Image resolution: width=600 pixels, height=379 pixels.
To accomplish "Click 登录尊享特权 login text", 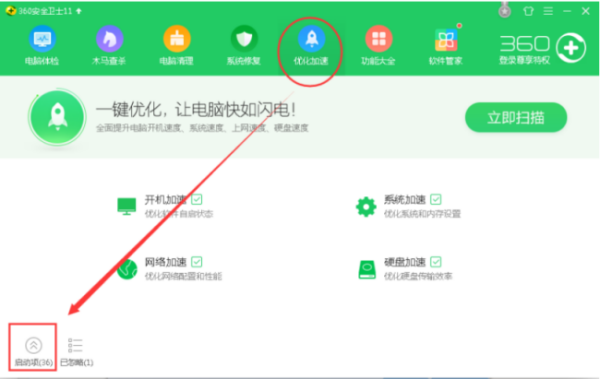I will pyautogui.click(x=524, y=60).
